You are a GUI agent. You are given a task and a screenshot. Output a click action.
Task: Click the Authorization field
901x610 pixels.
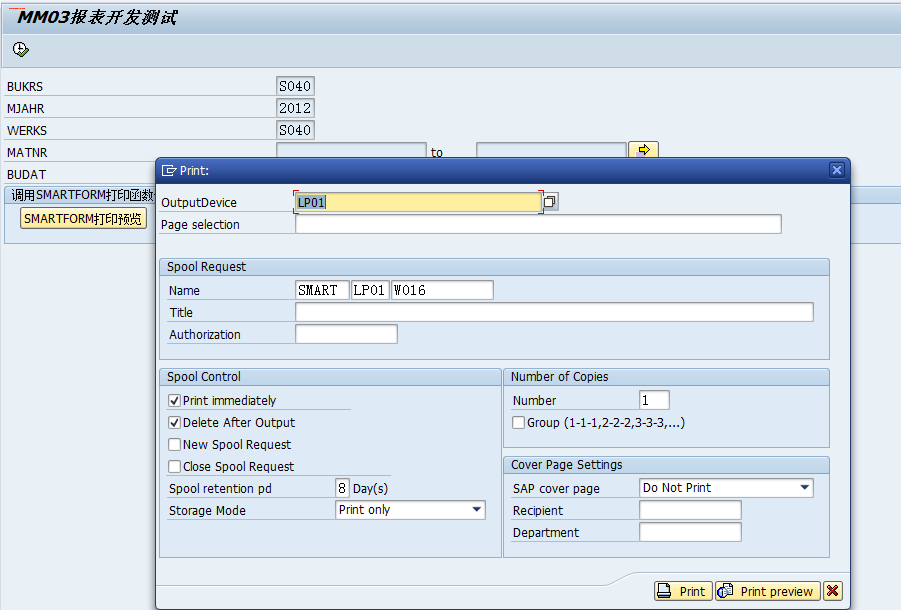click(346, 334)
